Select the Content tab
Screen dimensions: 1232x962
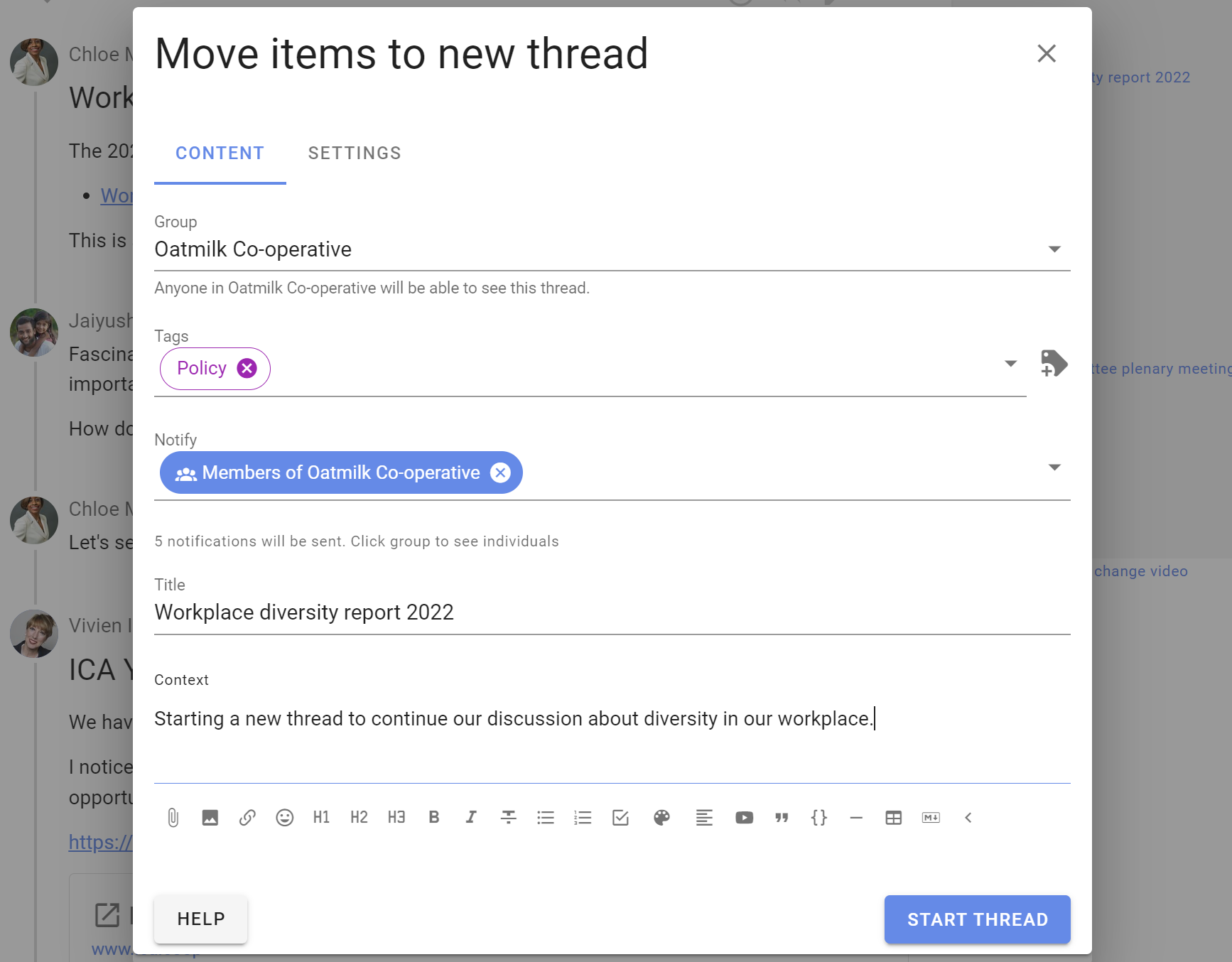pos(220,153)
